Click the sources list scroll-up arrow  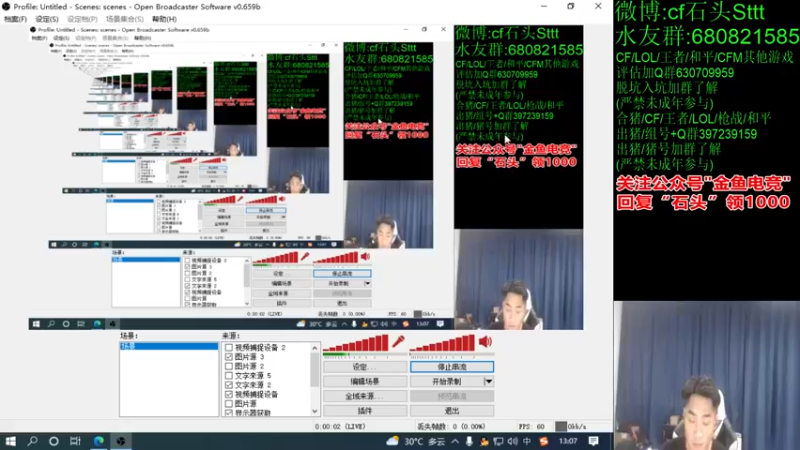[x=314, y=348]
